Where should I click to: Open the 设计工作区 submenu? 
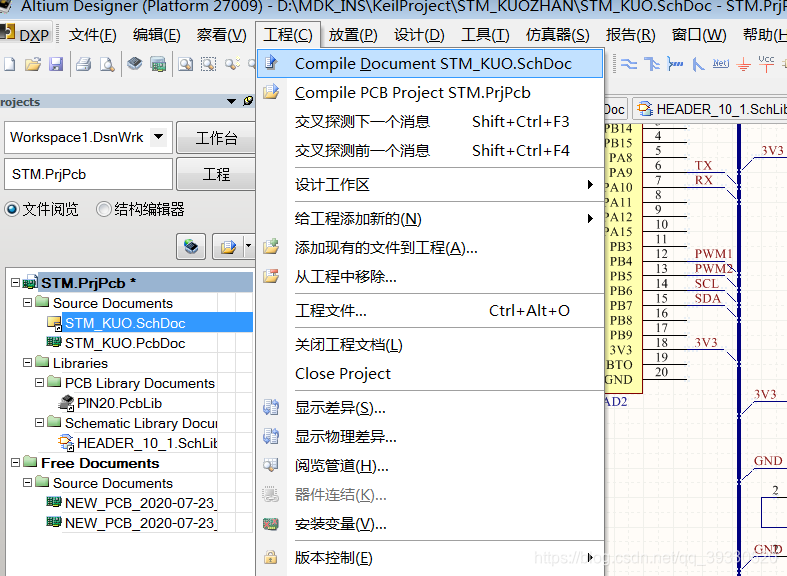click(x=431, y=185)
